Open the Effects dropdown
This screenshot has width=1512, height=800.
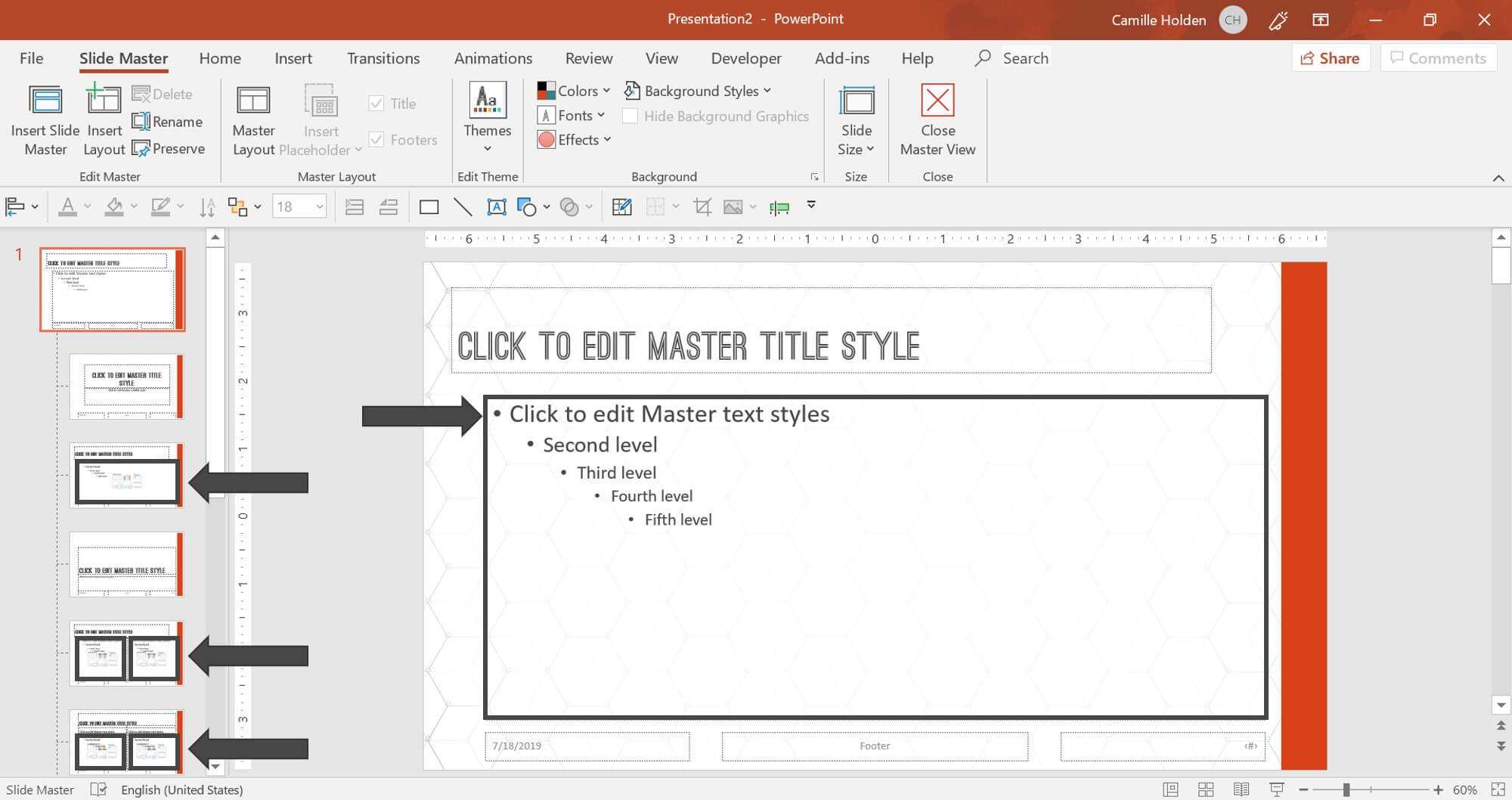pyautogui.click(x=575, y=139)
